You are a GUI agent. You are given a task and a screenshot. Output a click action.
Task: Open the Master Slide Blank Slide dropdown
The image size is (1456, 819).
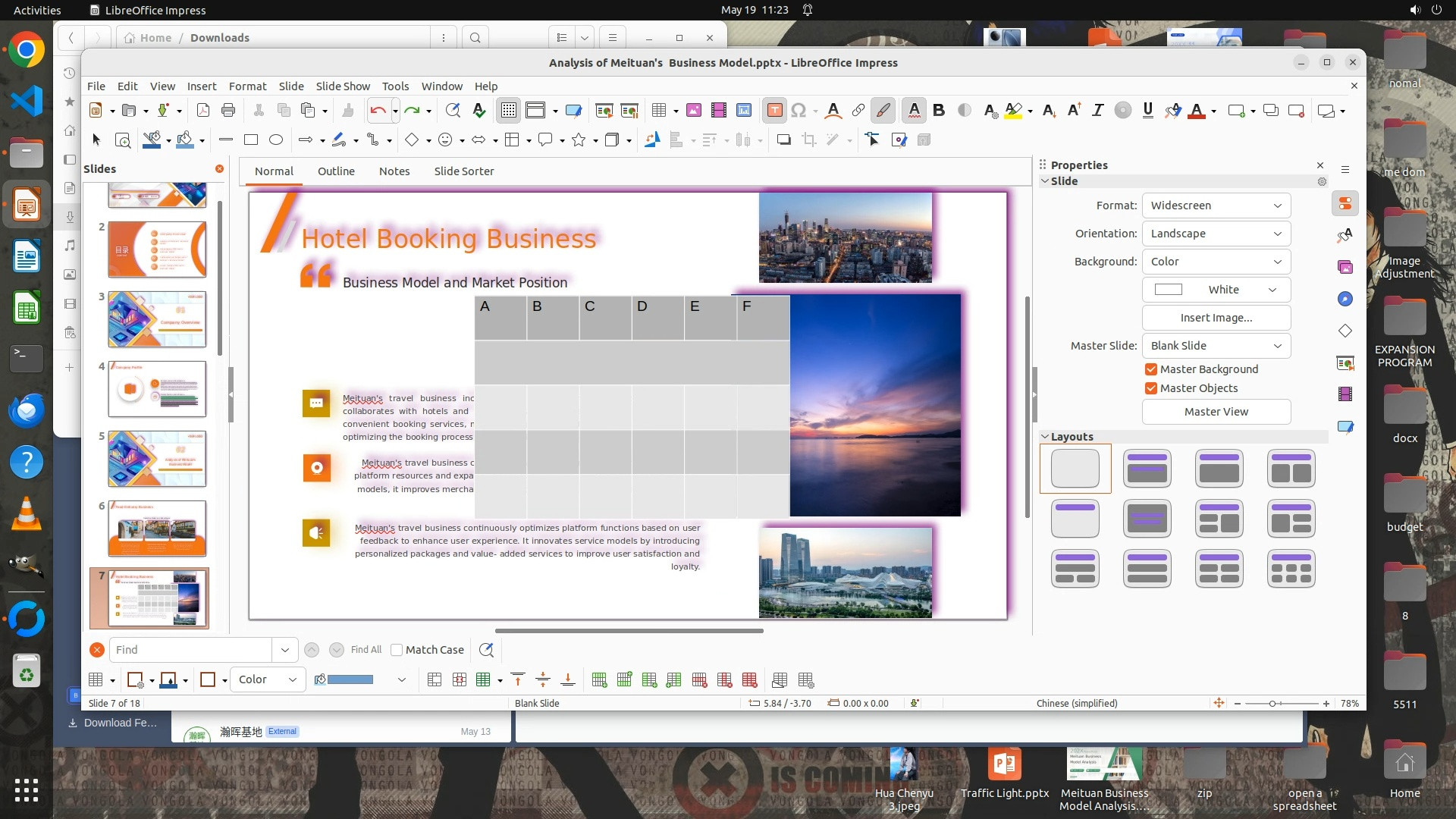point(1216,346)
